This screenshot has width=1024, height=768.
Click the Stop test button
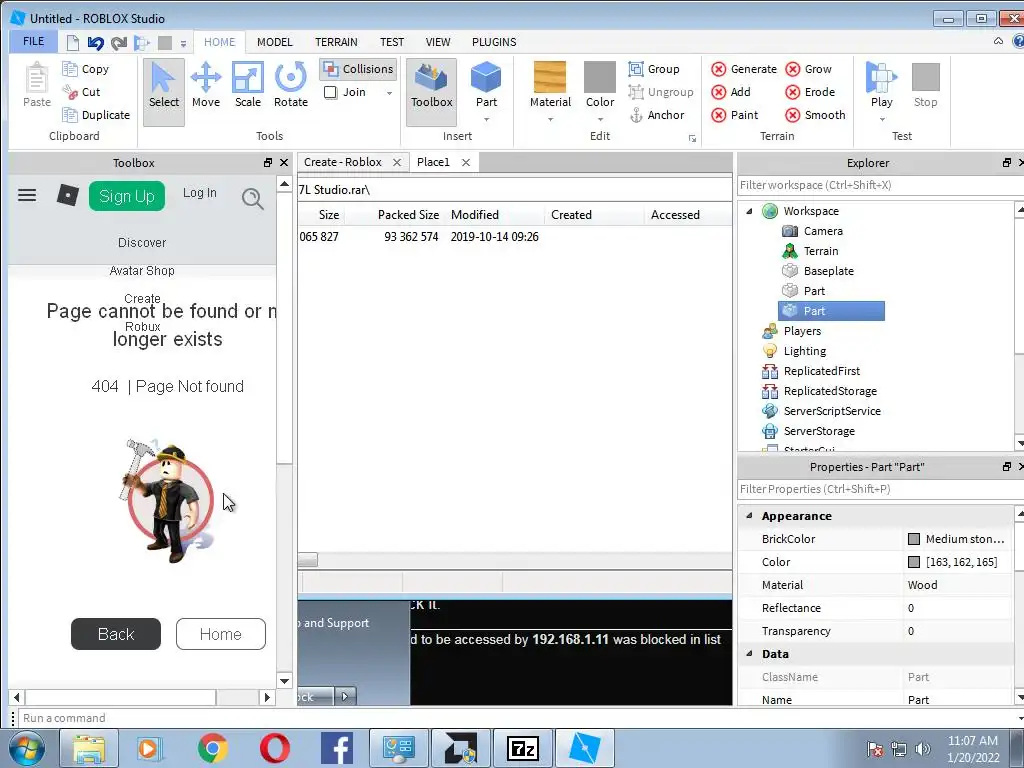coord(925,84)
